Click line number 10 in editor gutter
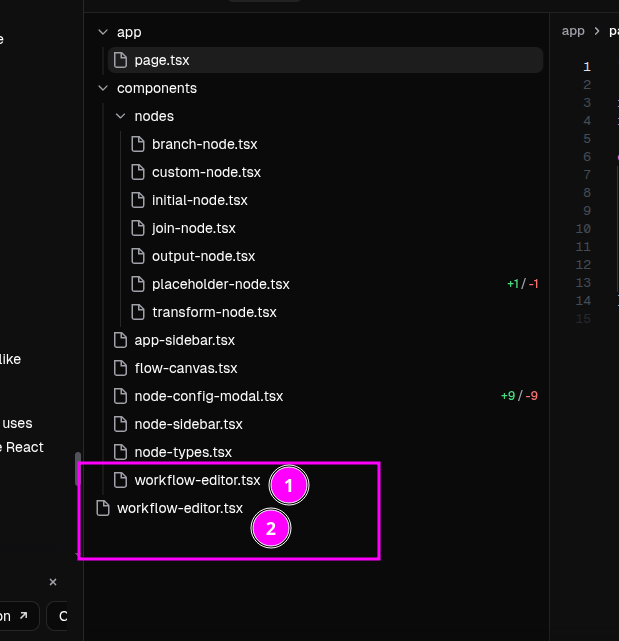This screenshot has width=619, height=641. click(x=583, y=229)
